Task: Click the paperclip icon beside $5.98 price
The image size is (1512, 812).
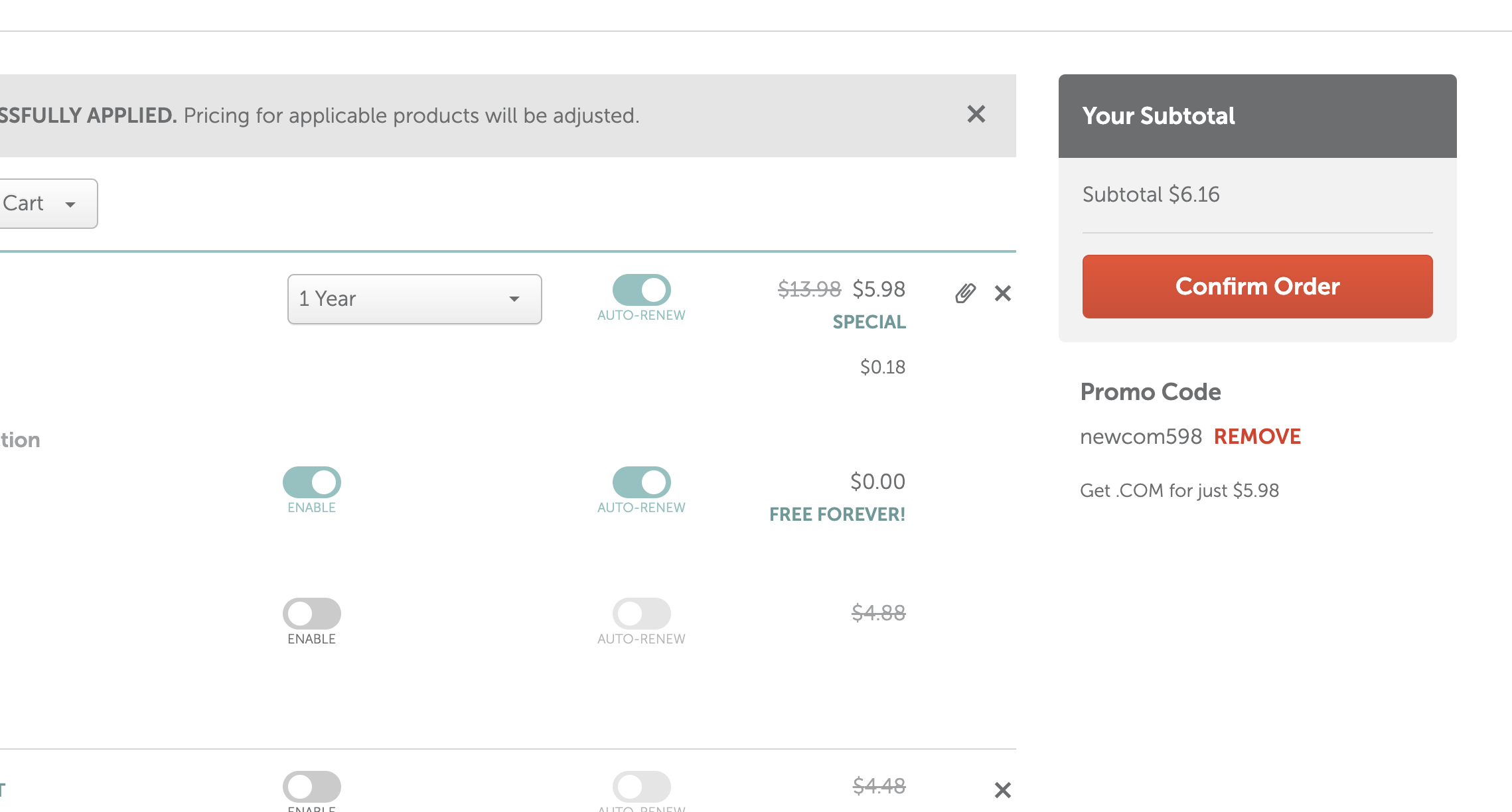Action: pyautogui.click(x=965, y=293)
